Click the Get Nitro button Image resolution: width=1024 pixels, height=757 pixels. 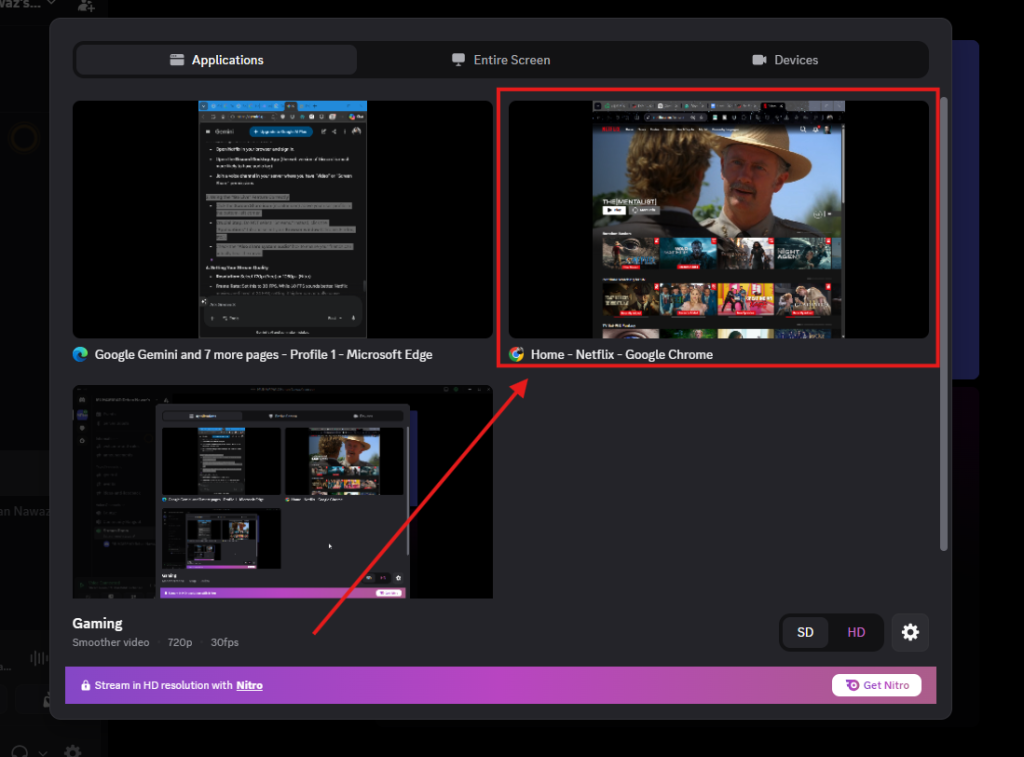tap(876, 685)
